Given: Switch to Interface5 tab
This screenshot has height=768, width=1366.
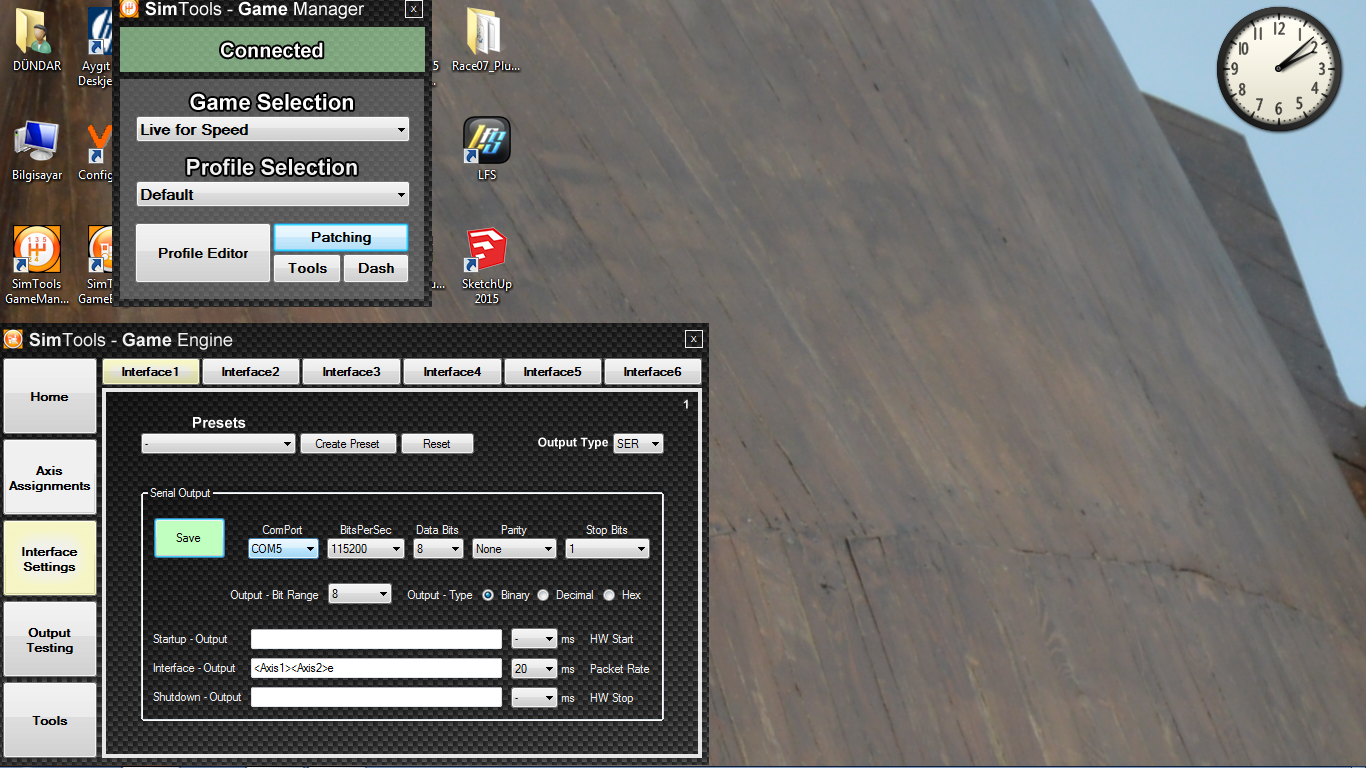Looking at the screenshot, I should click(x=552, y=372).
